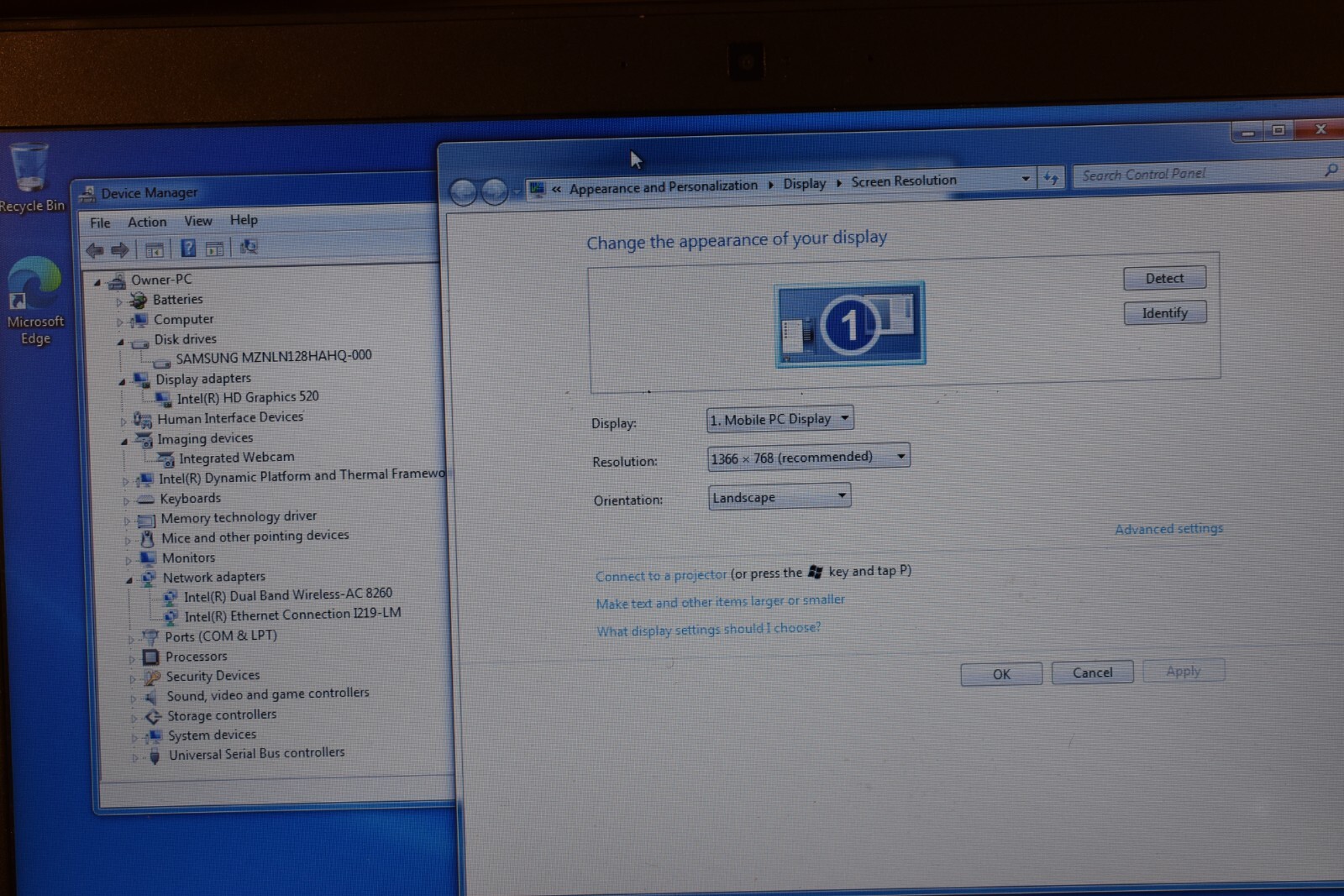Select Human Interface Devices entry
The height and width of the screenshot is (896, 1344).
click(230, 418)
